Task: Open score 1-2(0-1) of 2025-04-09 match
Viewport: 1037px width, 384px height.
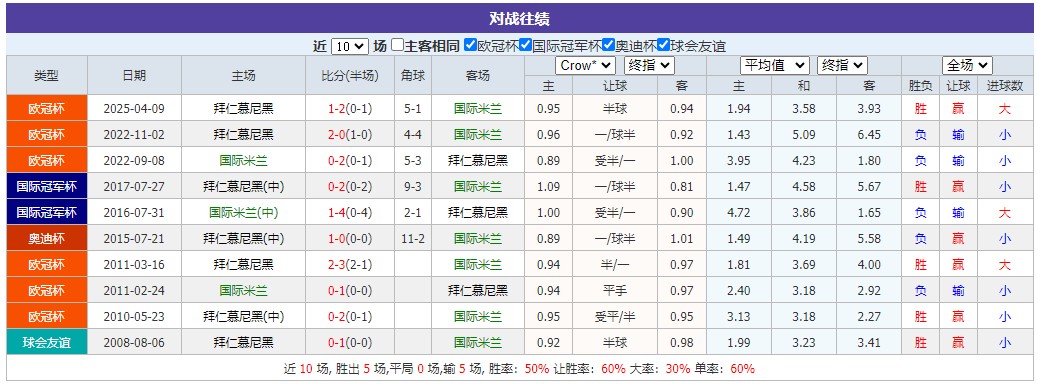Action: point(350,108)
